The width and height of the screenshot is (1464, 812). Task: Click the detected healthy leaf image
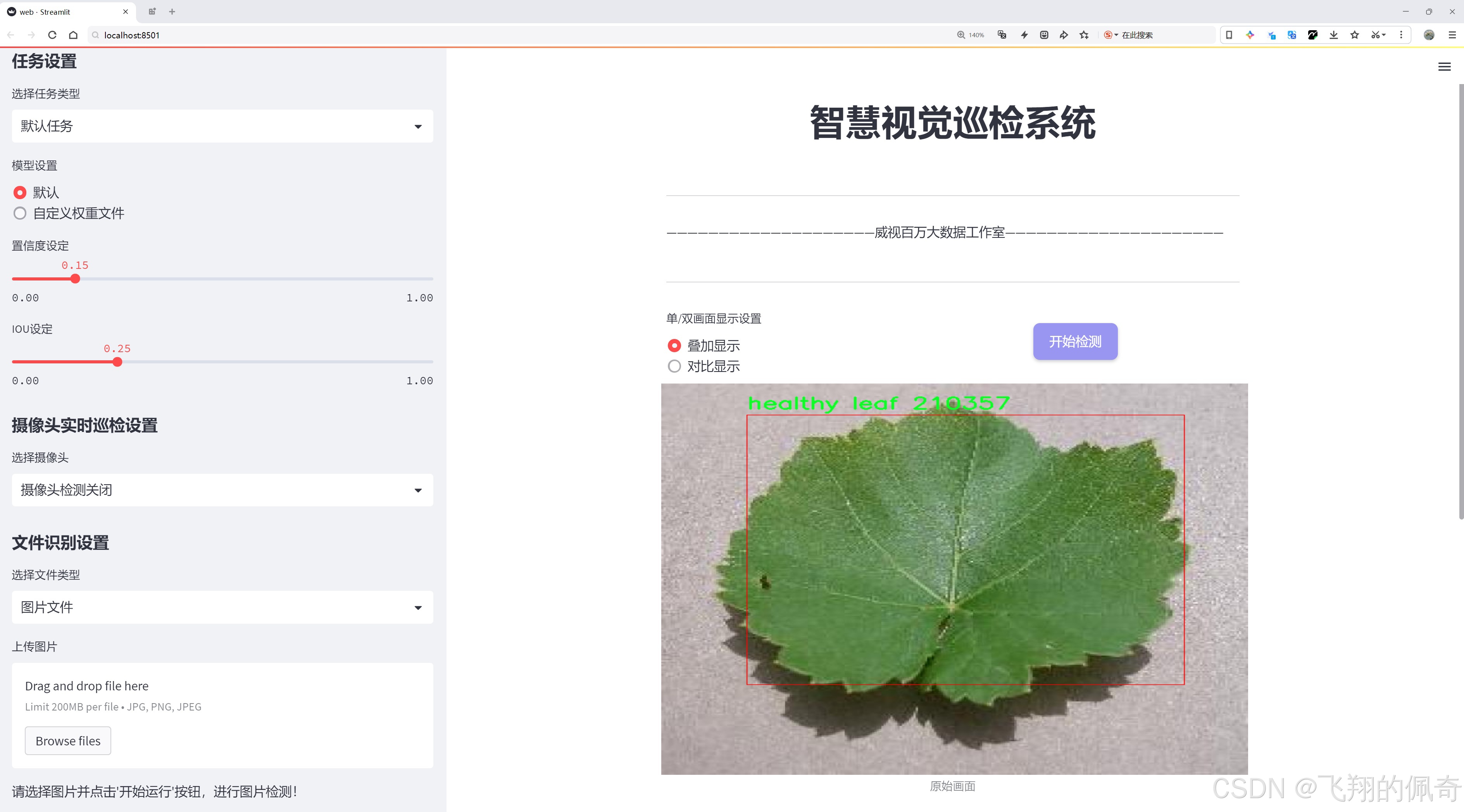point(954,579)
